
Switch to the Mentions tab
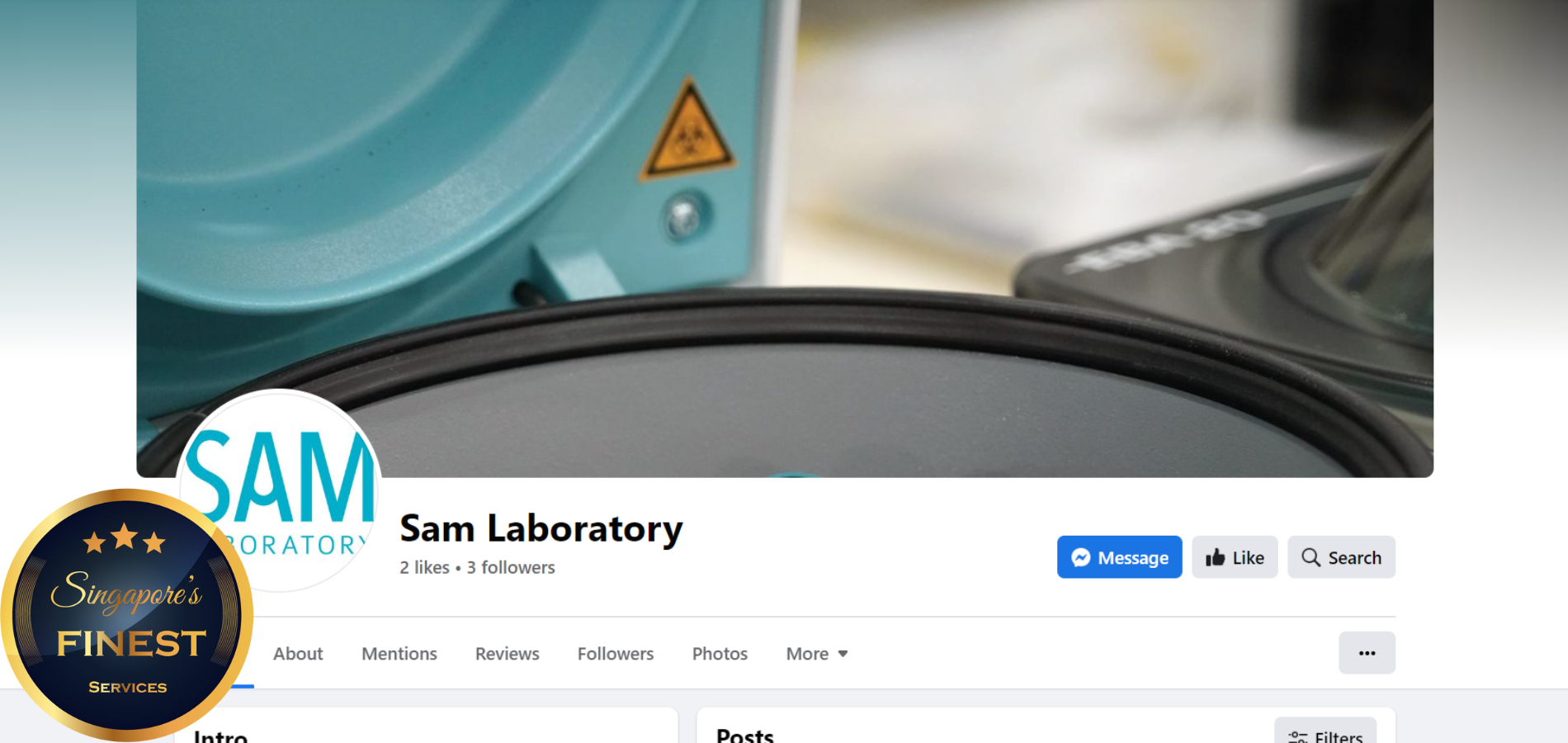pyautogui.click(x=399, y=654)
